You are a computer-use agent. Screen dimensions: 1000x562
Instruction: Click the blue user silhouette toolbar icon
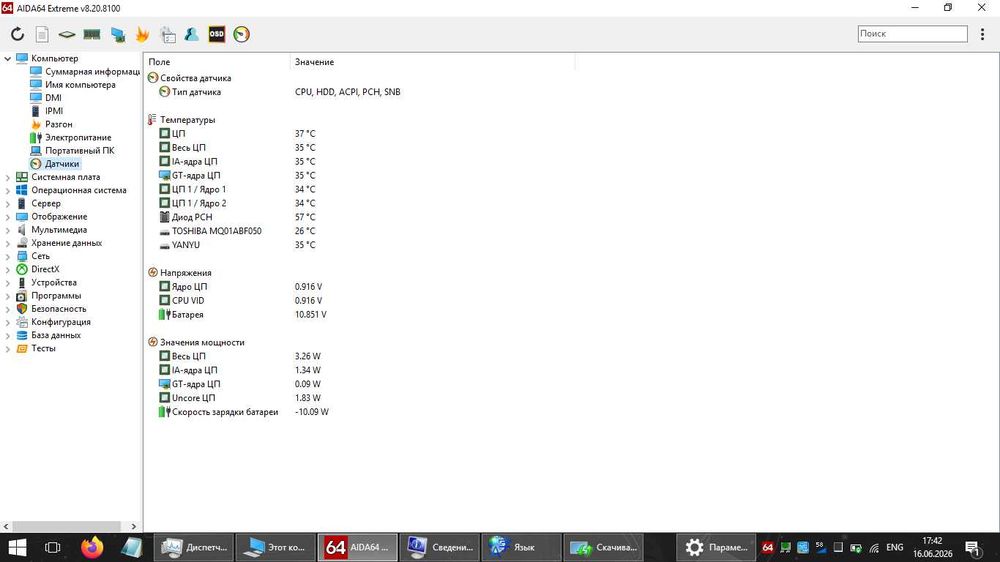[x=191, y=34]
